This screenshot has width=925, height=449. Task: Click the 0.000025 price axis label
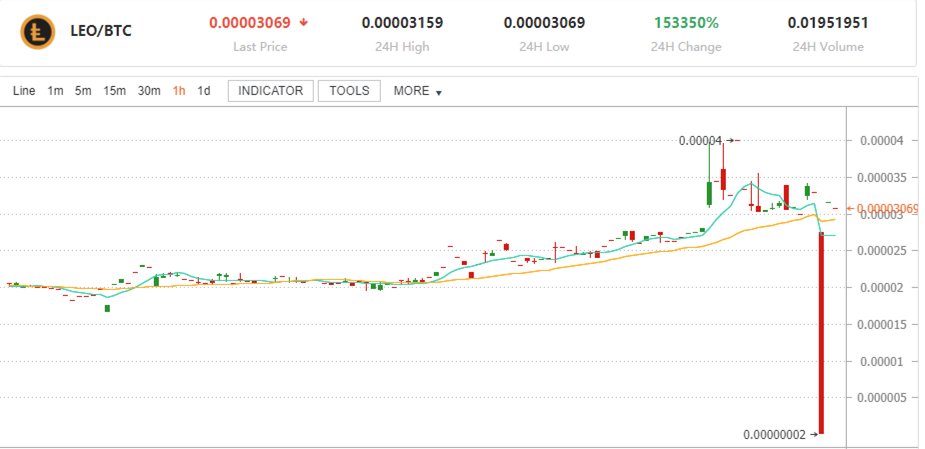tap(882, 251)
